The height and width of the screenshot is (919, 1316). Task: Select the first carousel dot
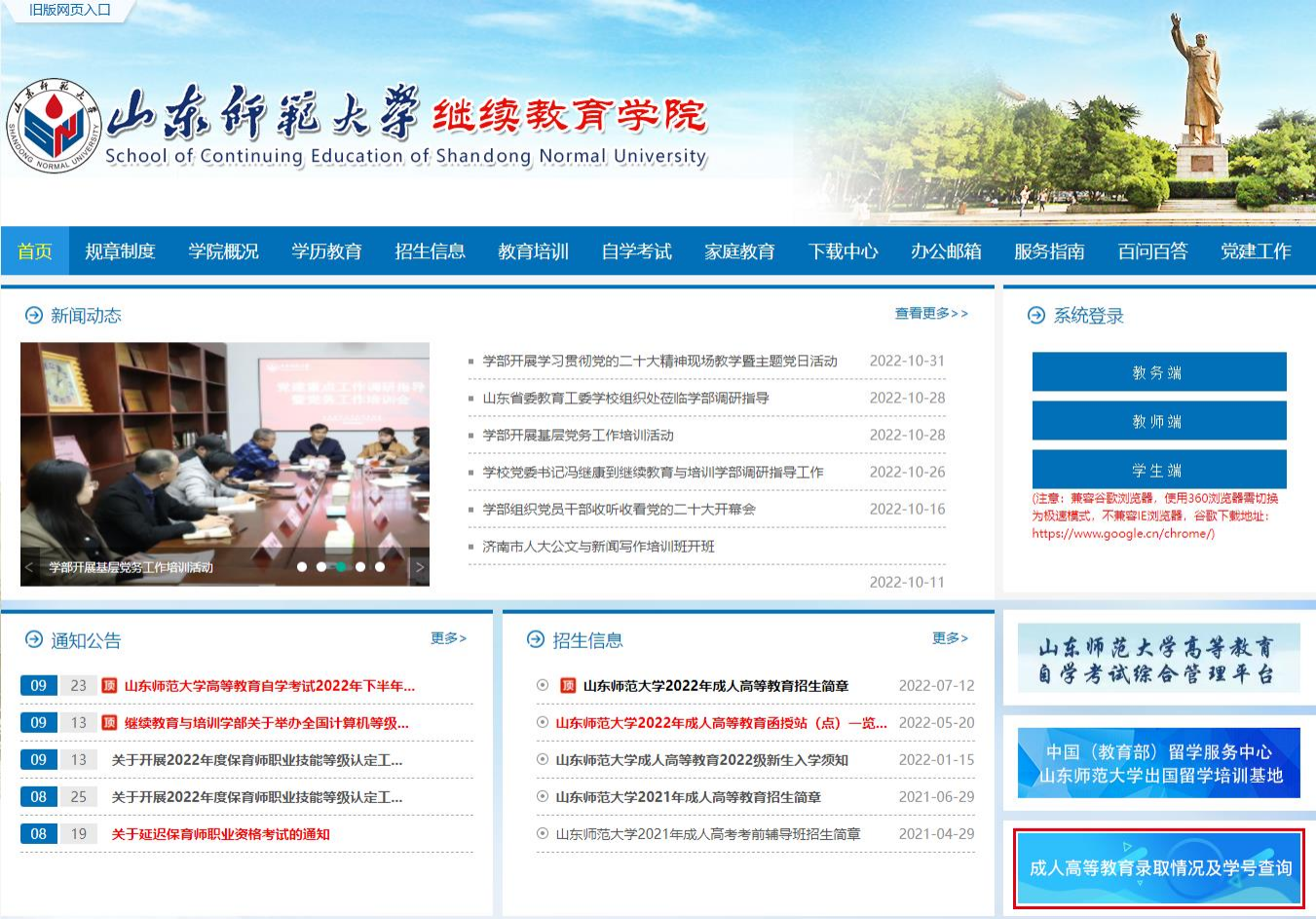click(x=302, y=566)
